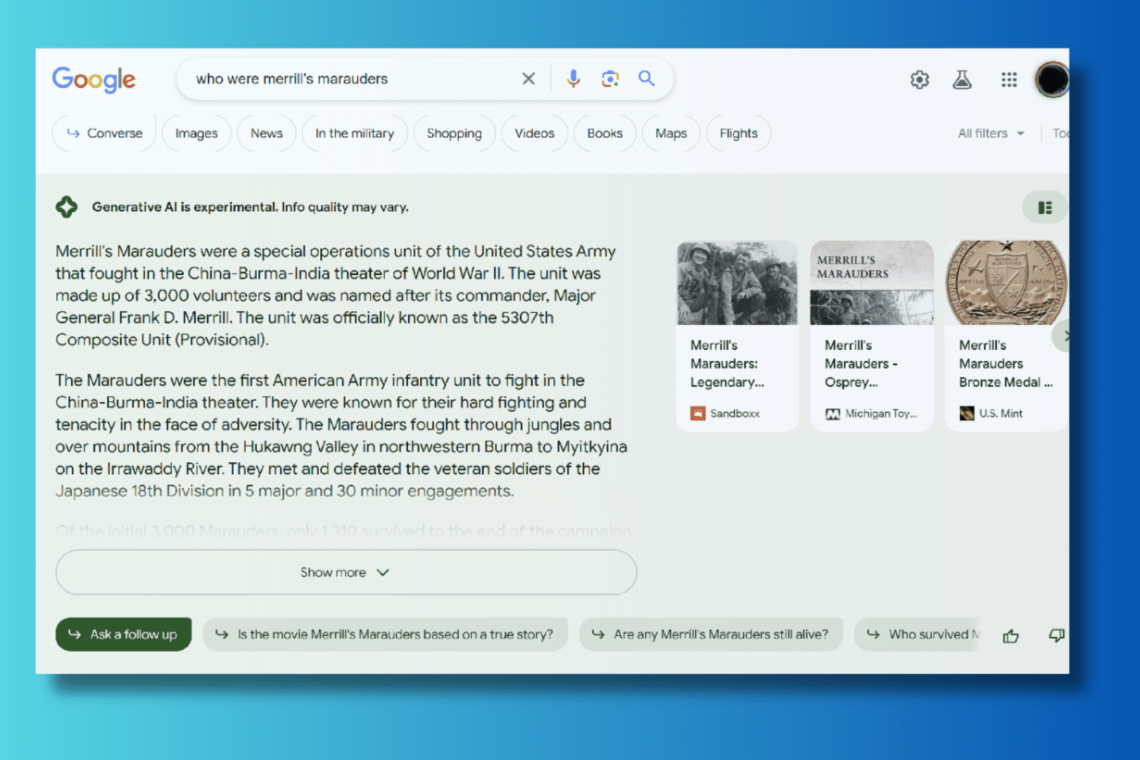The image size is (1140, 760).
Task: Open the account profile avatar
Action: pos(1052,79)
